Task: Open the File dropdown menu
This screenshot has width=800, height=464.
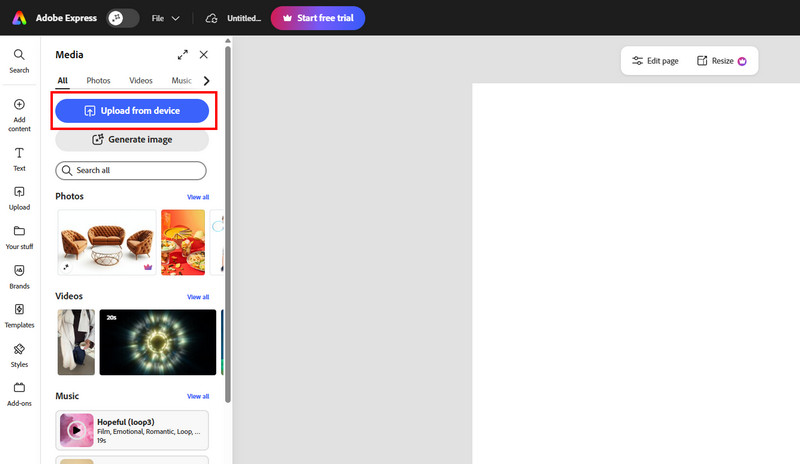Action: [x=165, y=18]
